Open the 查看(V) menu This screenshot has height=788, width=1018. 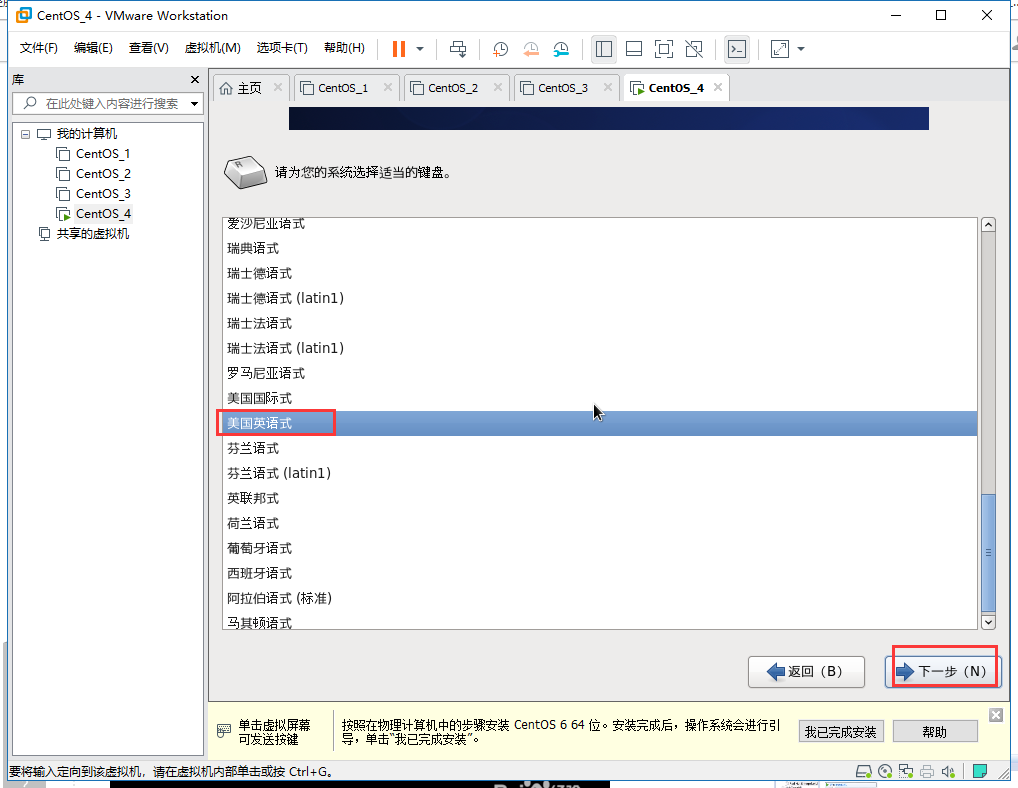click(149, 48)
